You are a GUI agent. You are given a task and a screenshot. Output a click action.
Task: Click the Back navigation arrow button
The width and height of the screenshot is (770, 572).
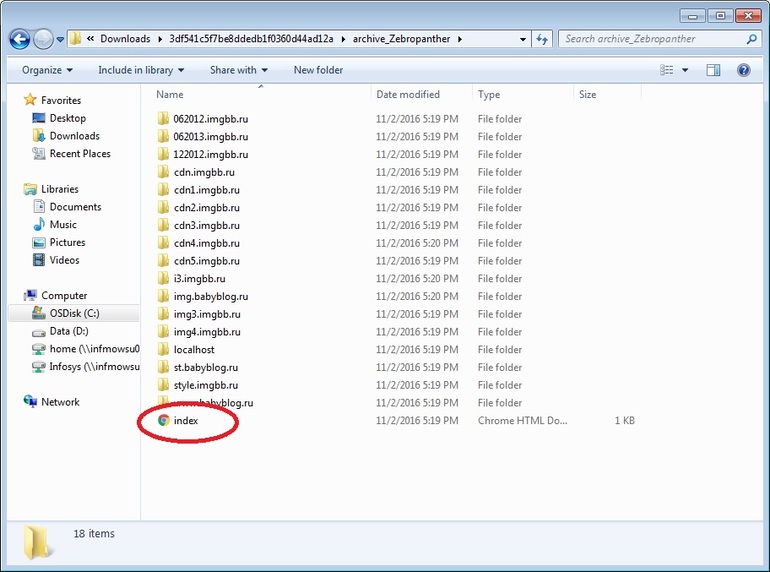tap(20, 39)
